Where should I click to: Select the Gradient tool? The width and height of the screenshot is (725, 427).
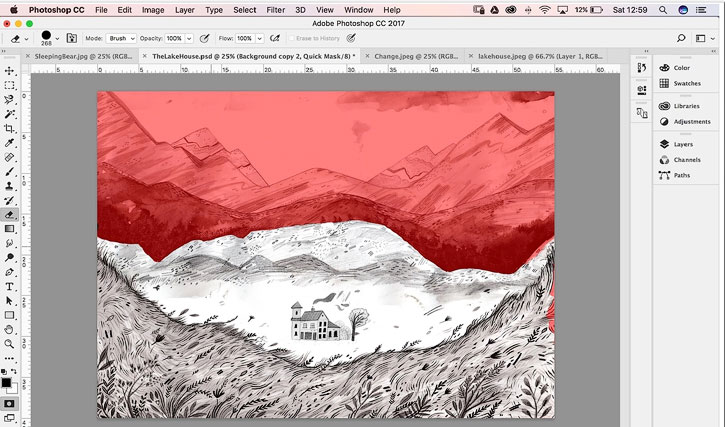9,229
